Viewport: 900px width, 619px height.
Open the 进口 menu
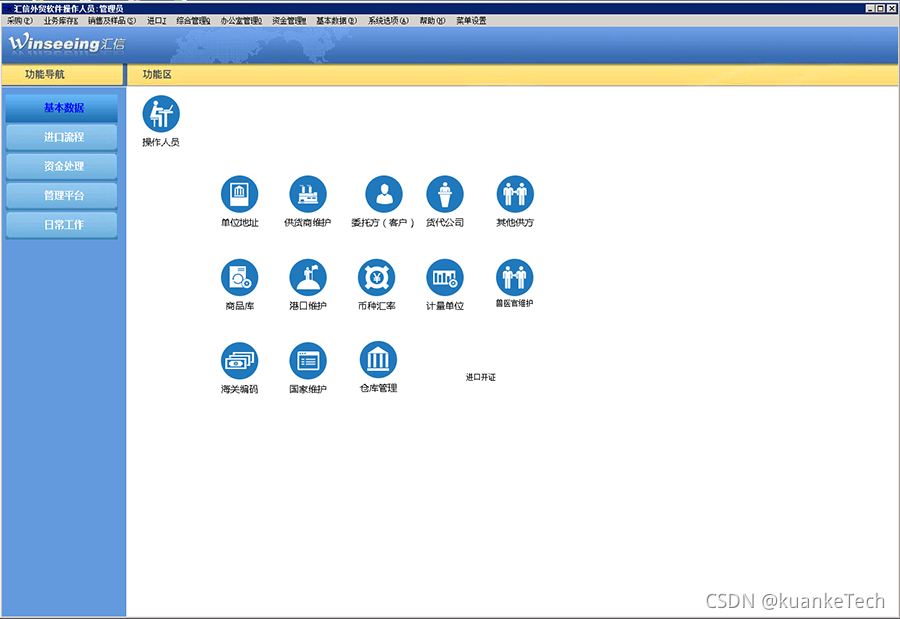(156, 21)
